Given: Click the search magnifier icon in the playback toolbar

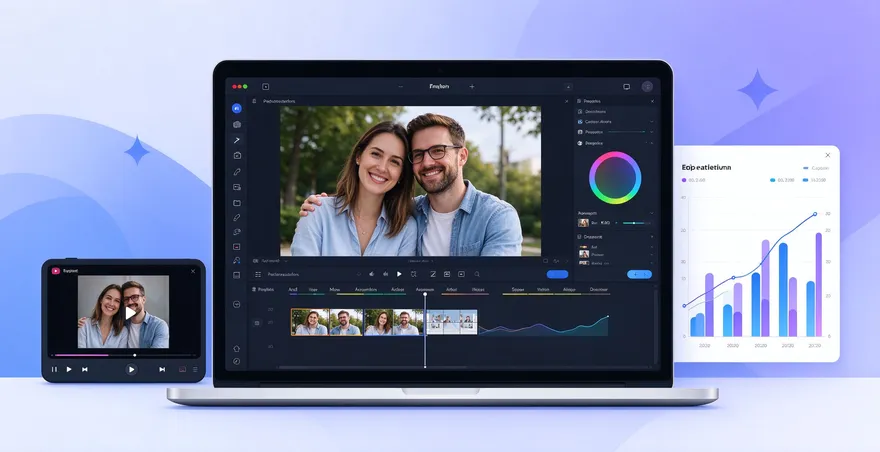Looking at the screenshot, I should tap(477, 274).
